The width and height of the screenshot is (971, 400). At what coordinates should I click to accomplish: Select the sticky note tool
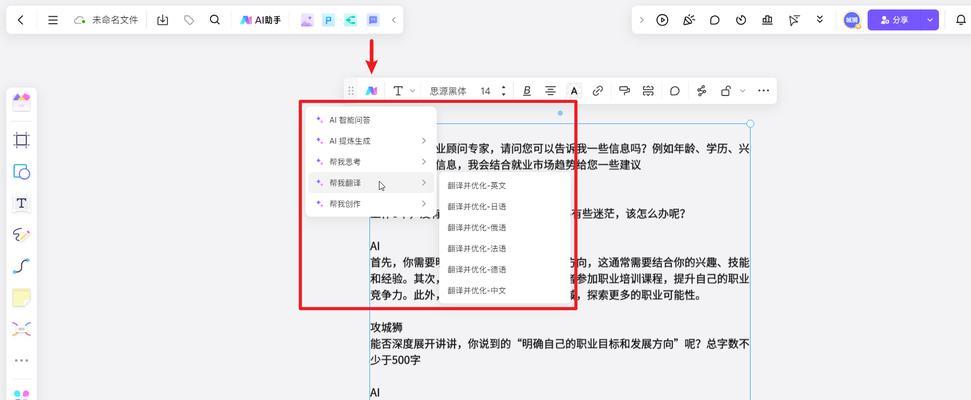point(21,297)
